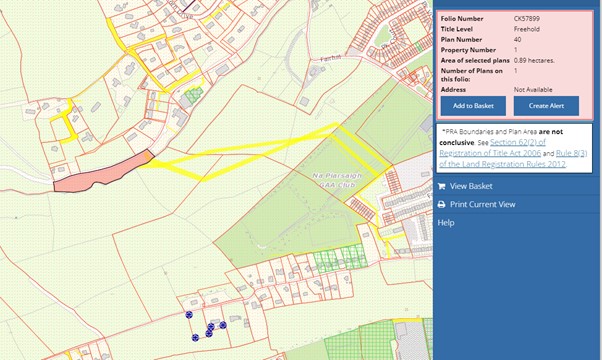Viewport: 602px width, 360px height.
Task: Open Section 62(2) Registration of Title Act link
Action: click(x=493, y=148)
